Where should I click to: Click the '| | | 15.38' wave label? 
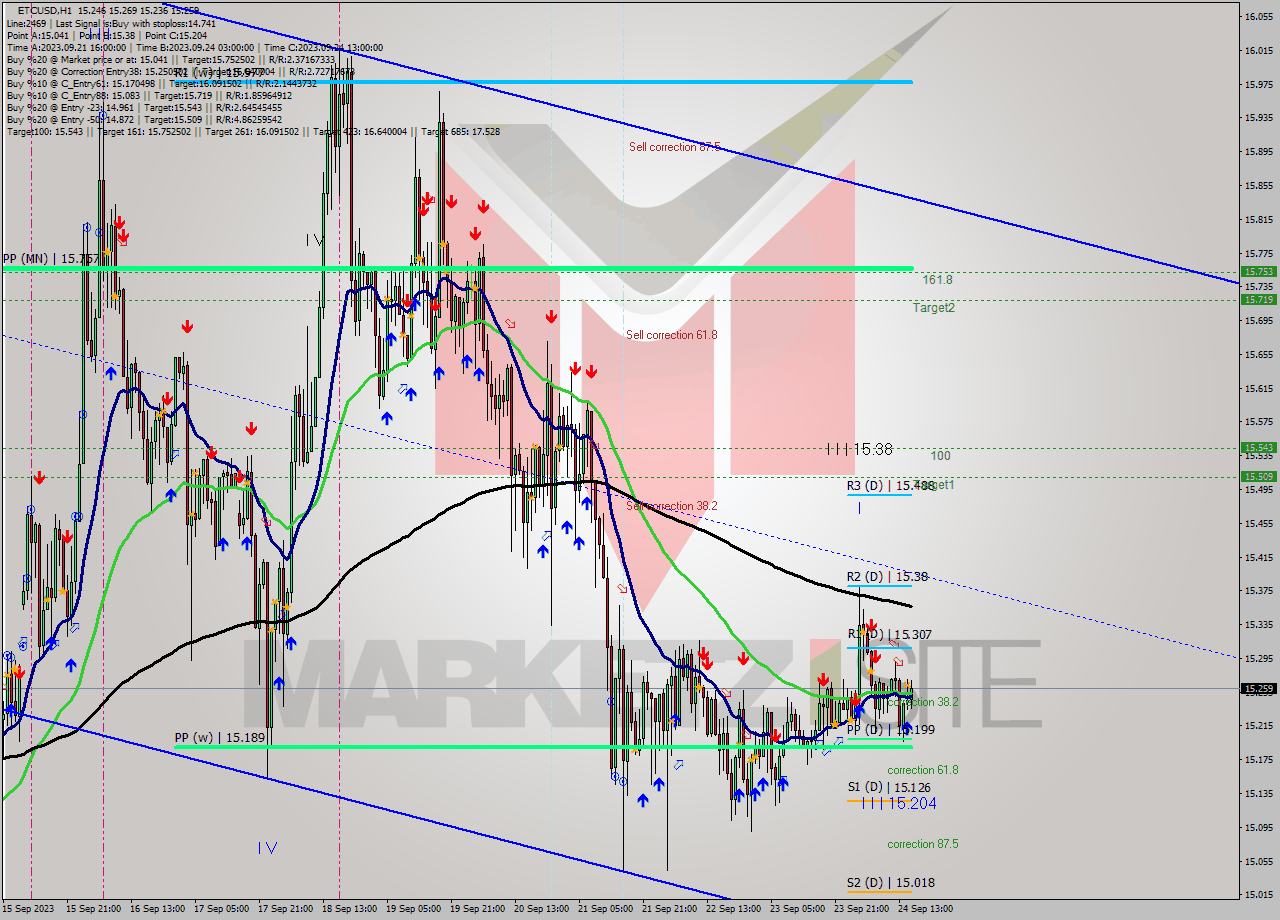(x=860, y=449)
